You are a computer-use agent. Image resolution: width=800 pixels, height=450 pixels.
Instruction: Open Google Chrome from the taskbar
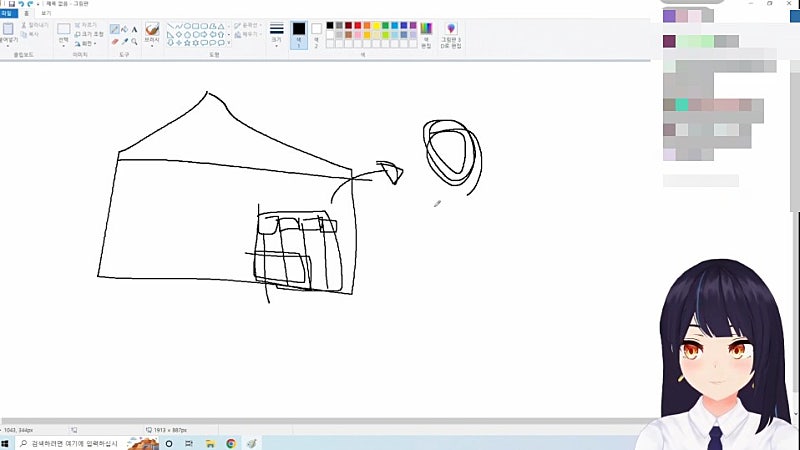(x=231, y=443)
